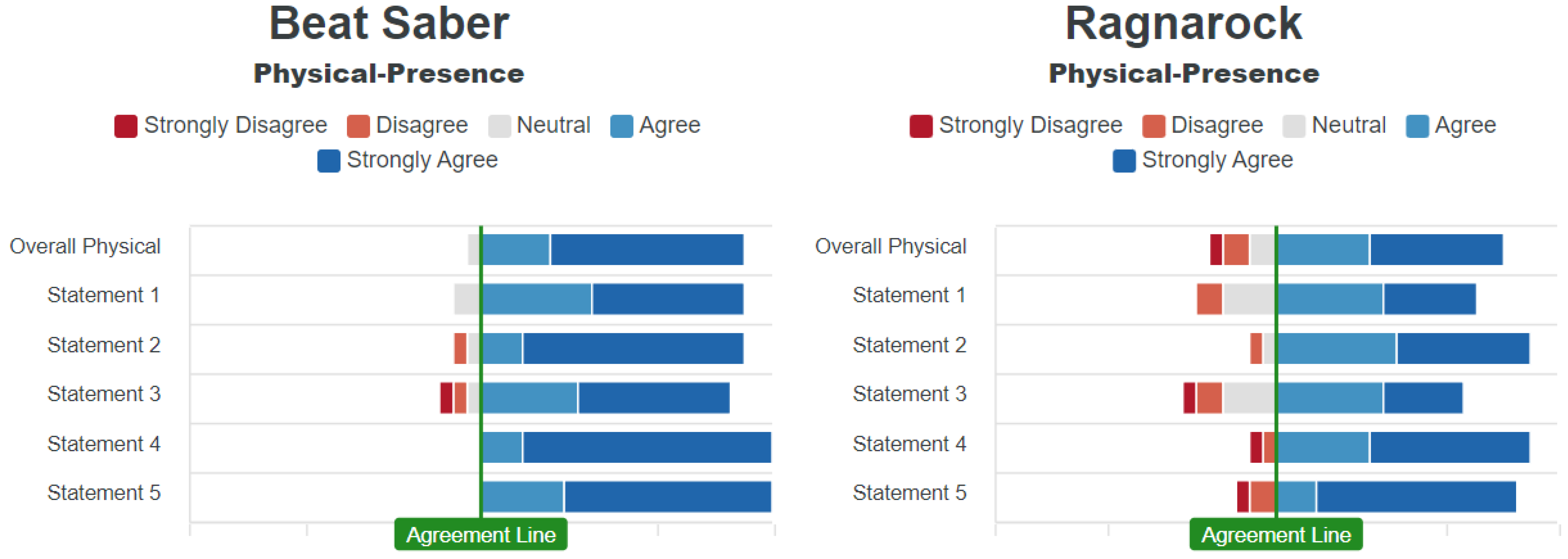Click the Beat Saber chart title
Viewport: 1568px width, 559px height.
point(389,24)
